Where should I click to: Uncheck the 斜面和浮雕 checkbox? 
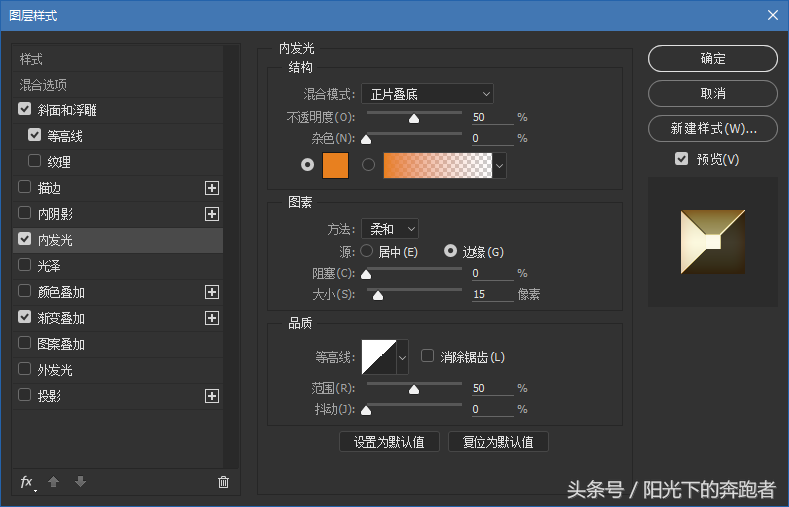click(x=25, y=109)
